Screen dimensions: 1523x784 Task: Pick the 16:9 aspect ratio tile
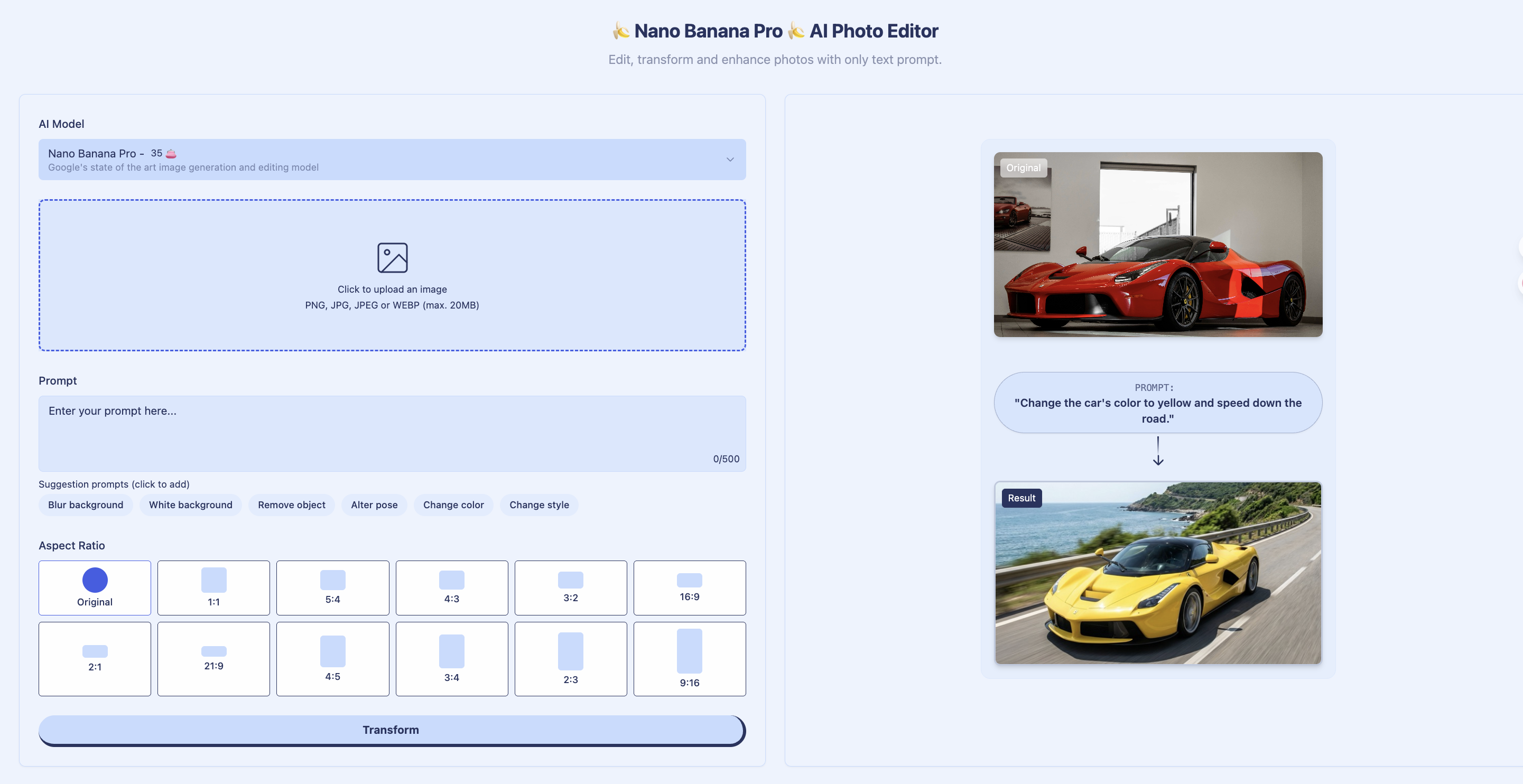pyautogui.click(x=689, y=587)
